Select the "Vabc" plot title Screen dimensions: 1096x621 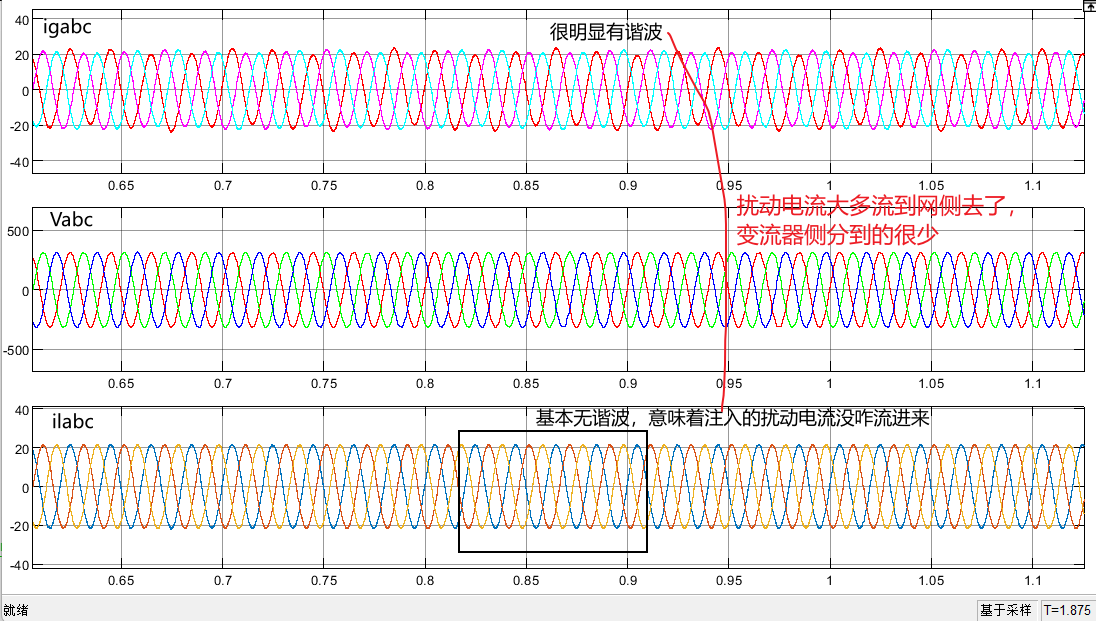pyautogui.click(x=71, y=220)
